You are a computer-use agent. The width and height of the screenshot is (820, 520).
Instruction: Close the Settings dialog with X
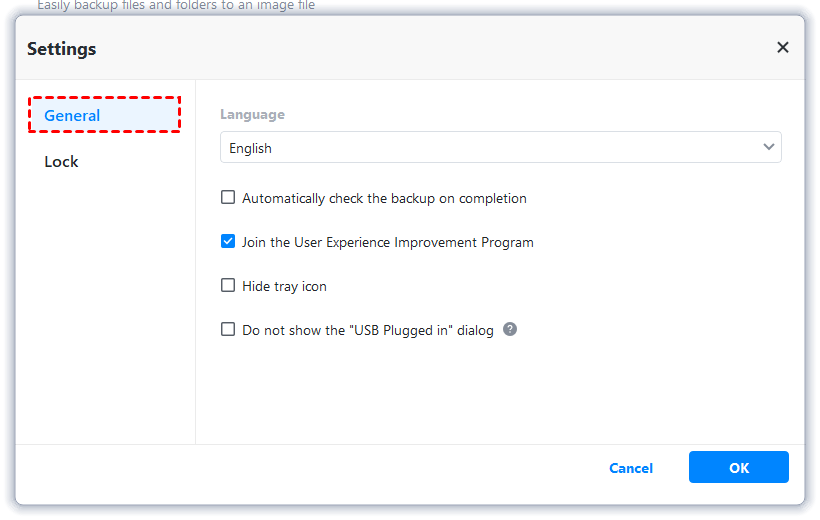783,48
